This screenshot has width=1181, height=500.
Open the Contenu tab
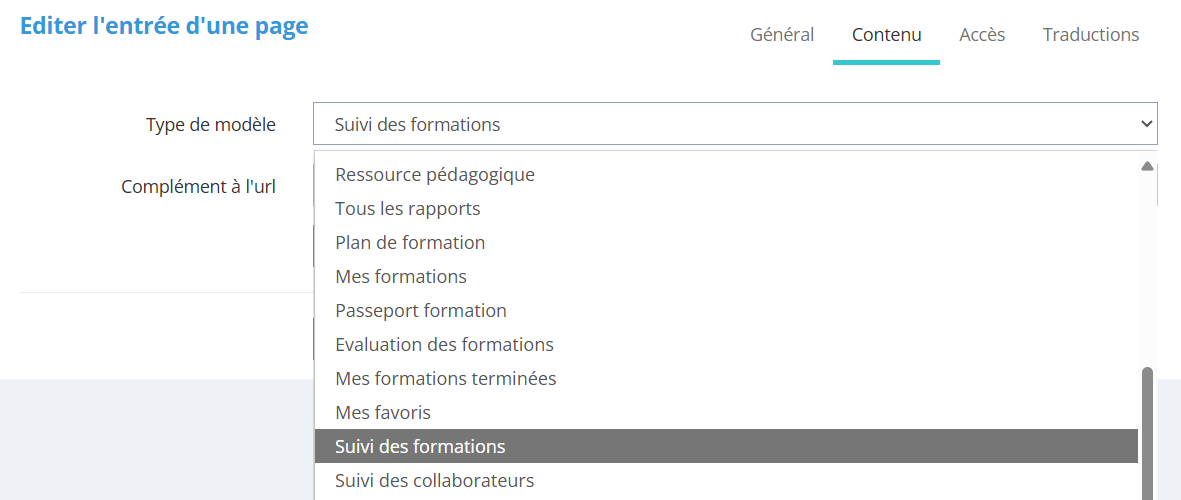coord(886,35)
